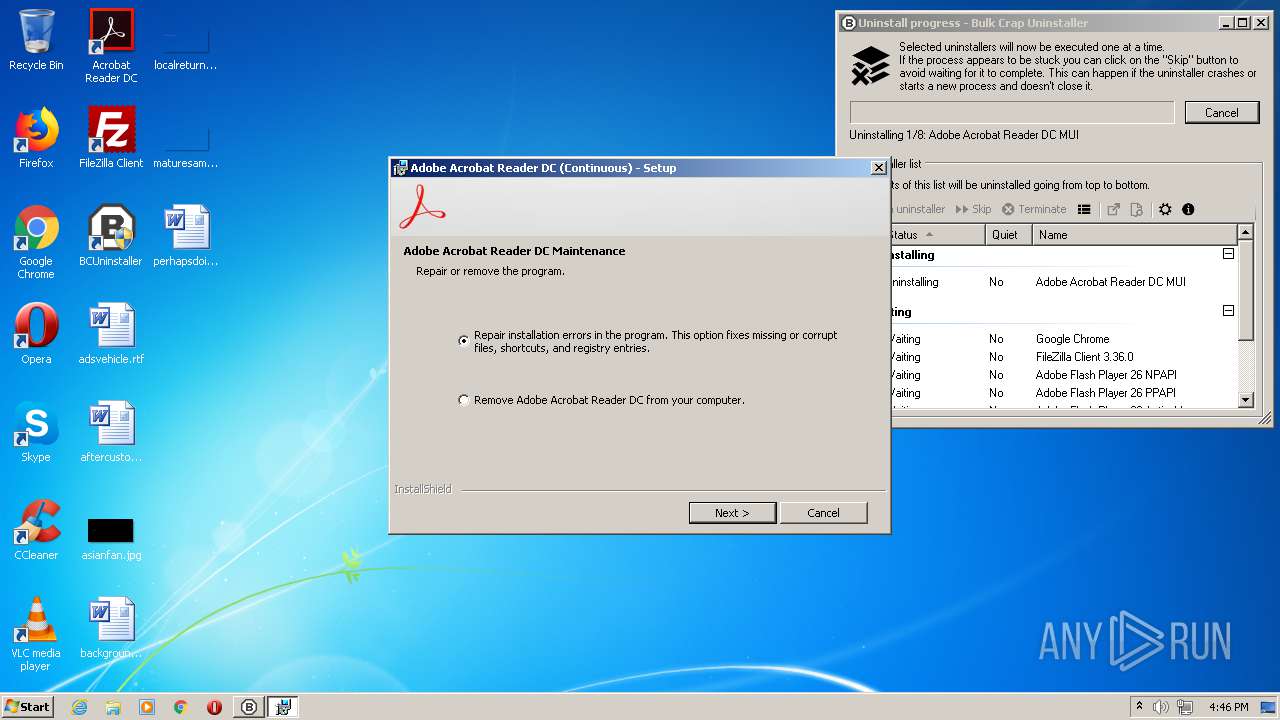Click the disabled Terminate button in uninstaller toolbar
This screenshot has height=720, width=1280.
click(1034, 209)
